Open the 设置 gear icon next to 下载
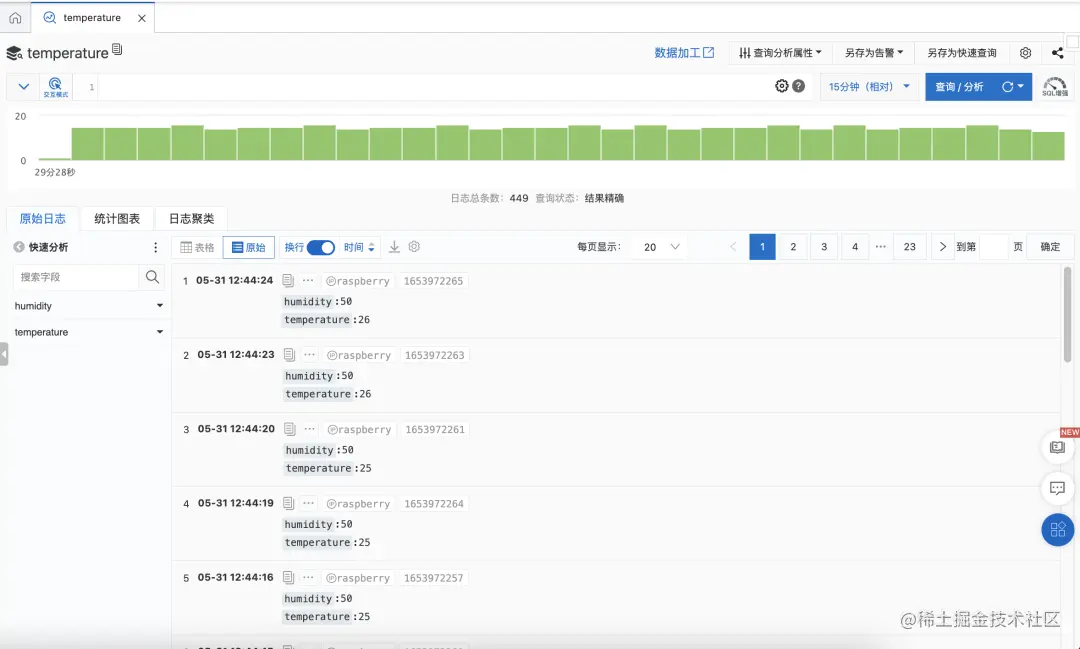1080x649 pixels. point(414,246)
